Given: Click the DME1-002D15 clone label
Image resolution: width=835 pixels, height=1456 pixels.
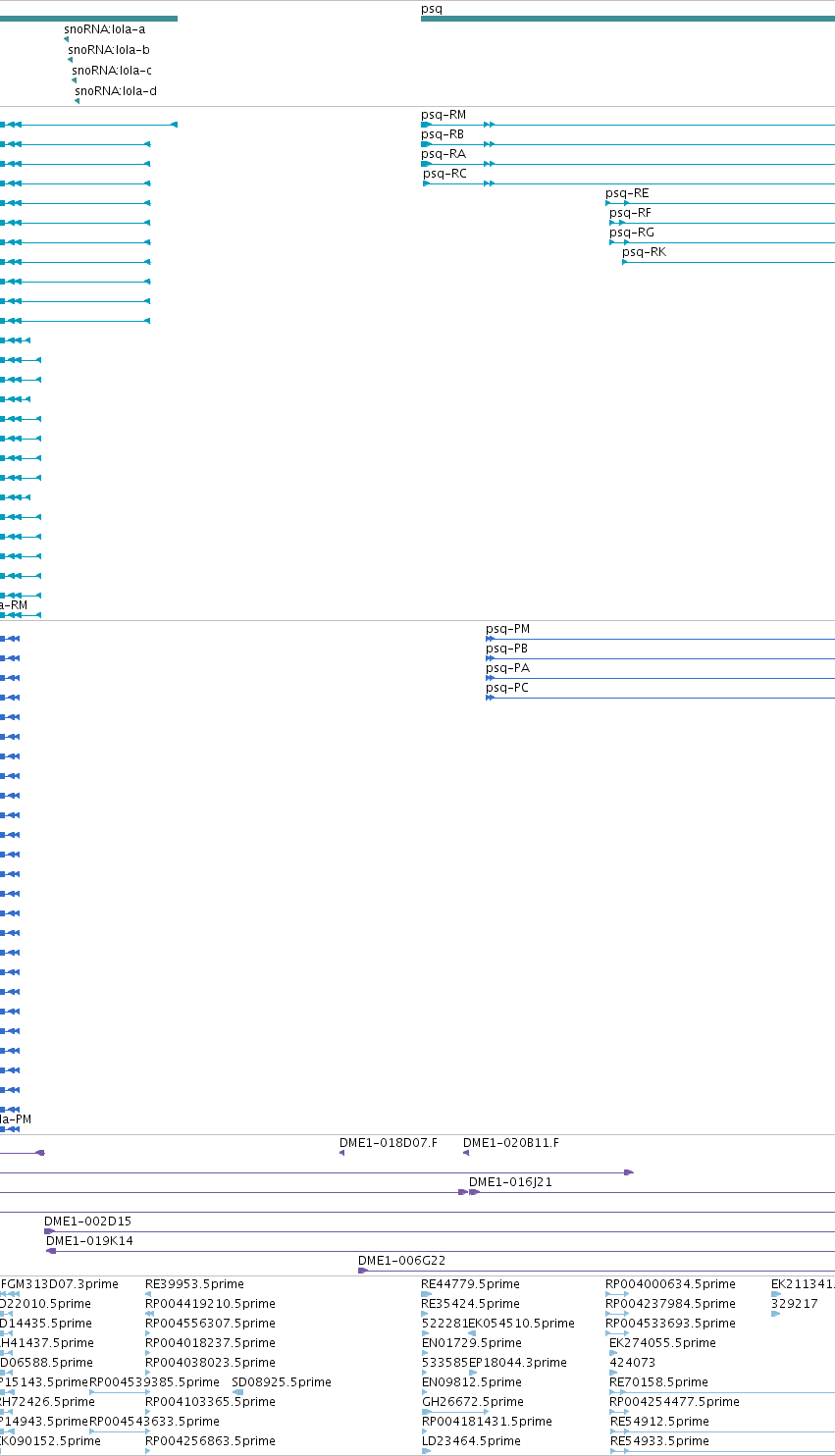Looking at the screenshot, I should coord(87,1222).
